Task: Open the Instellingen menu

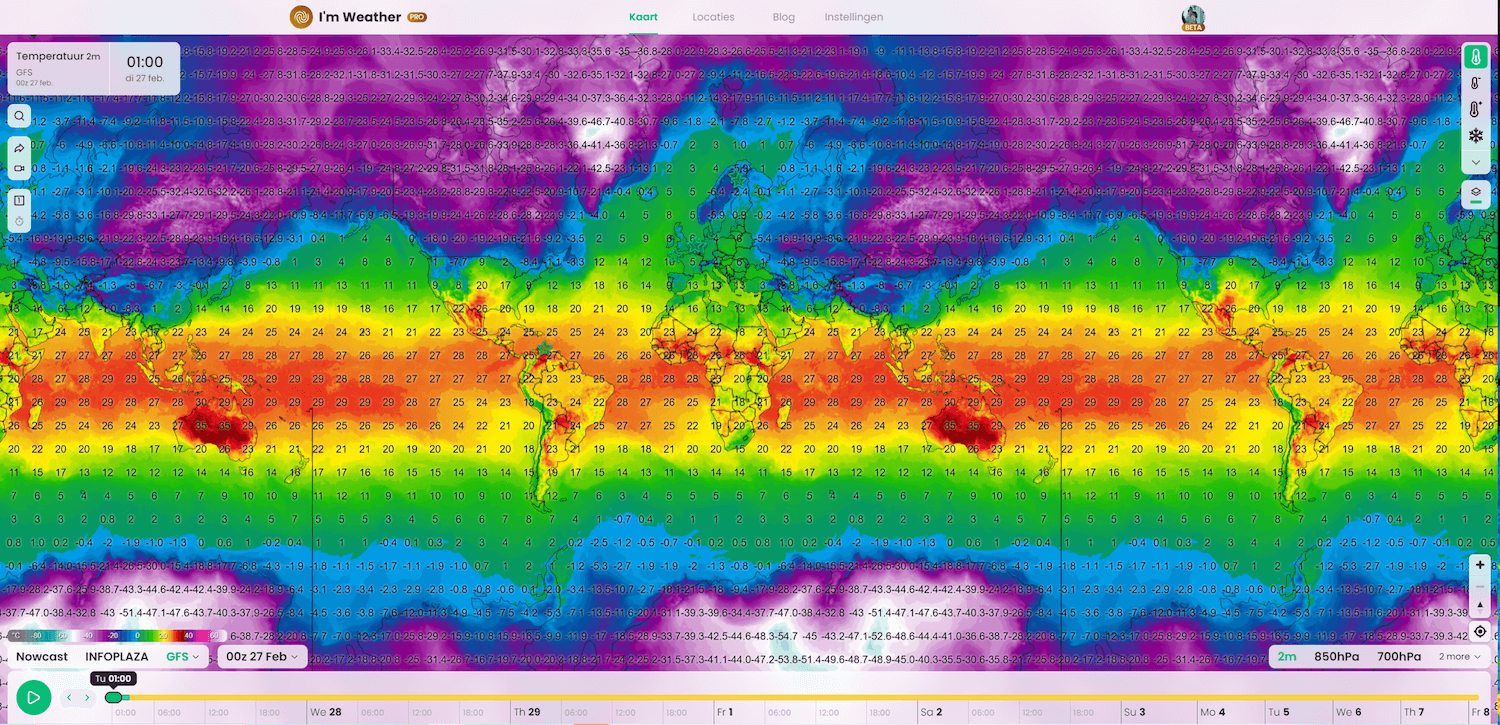Action: 853,17
